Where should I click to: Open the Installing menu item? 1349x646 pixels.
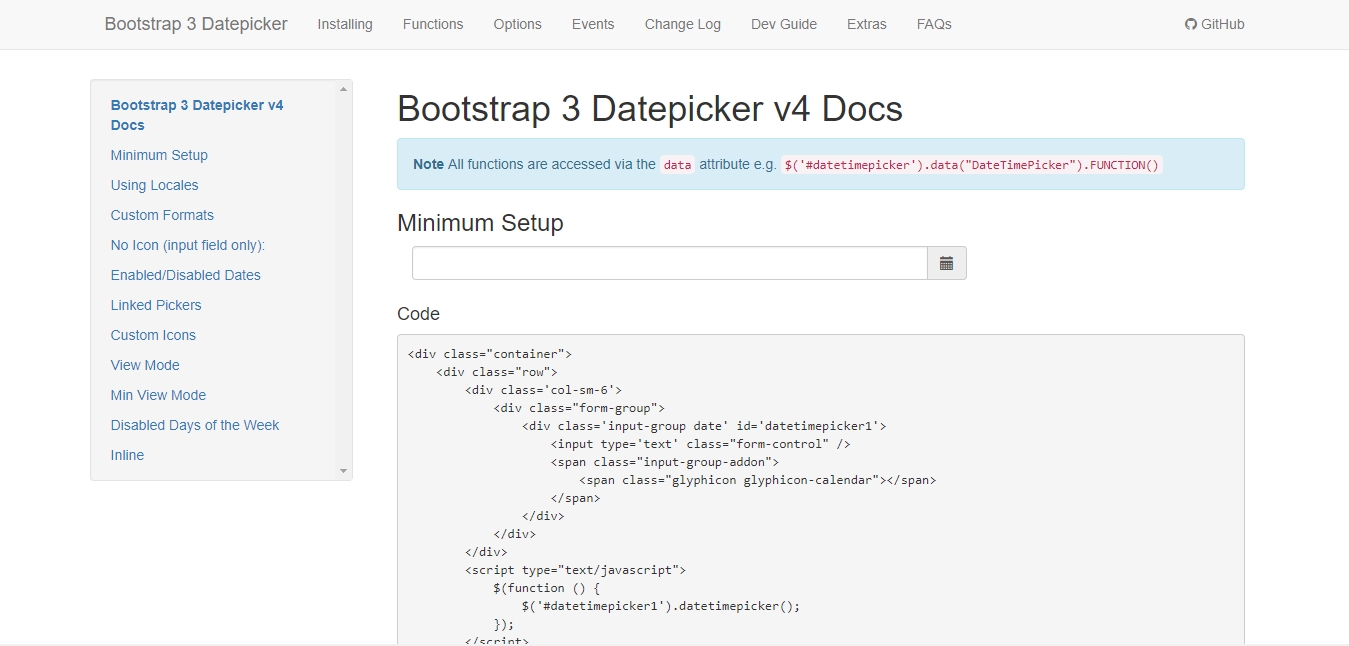(x=345, y=24)
